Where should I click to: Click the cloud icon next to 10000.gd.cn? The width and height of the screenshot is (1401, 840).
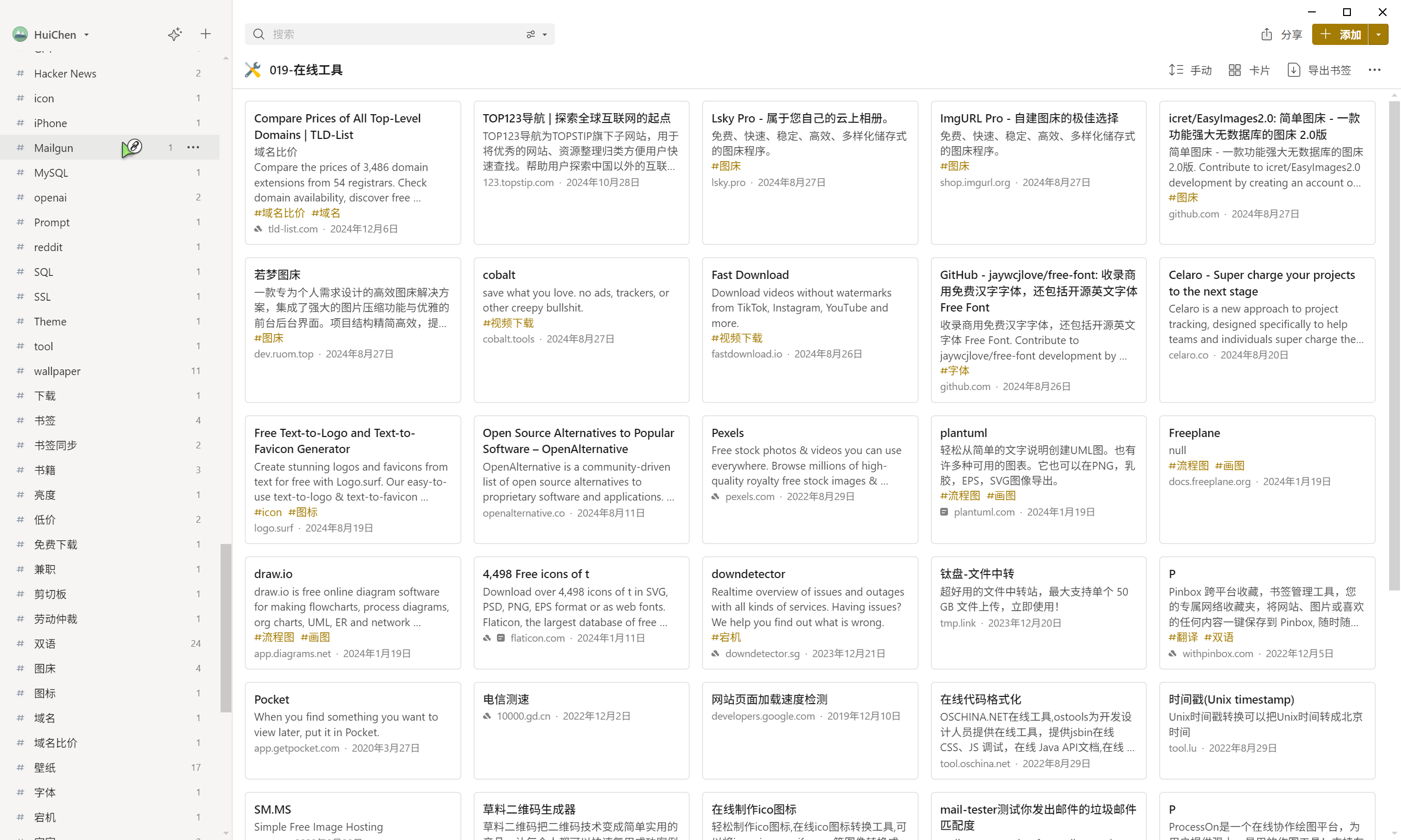[x=487, y=716]
